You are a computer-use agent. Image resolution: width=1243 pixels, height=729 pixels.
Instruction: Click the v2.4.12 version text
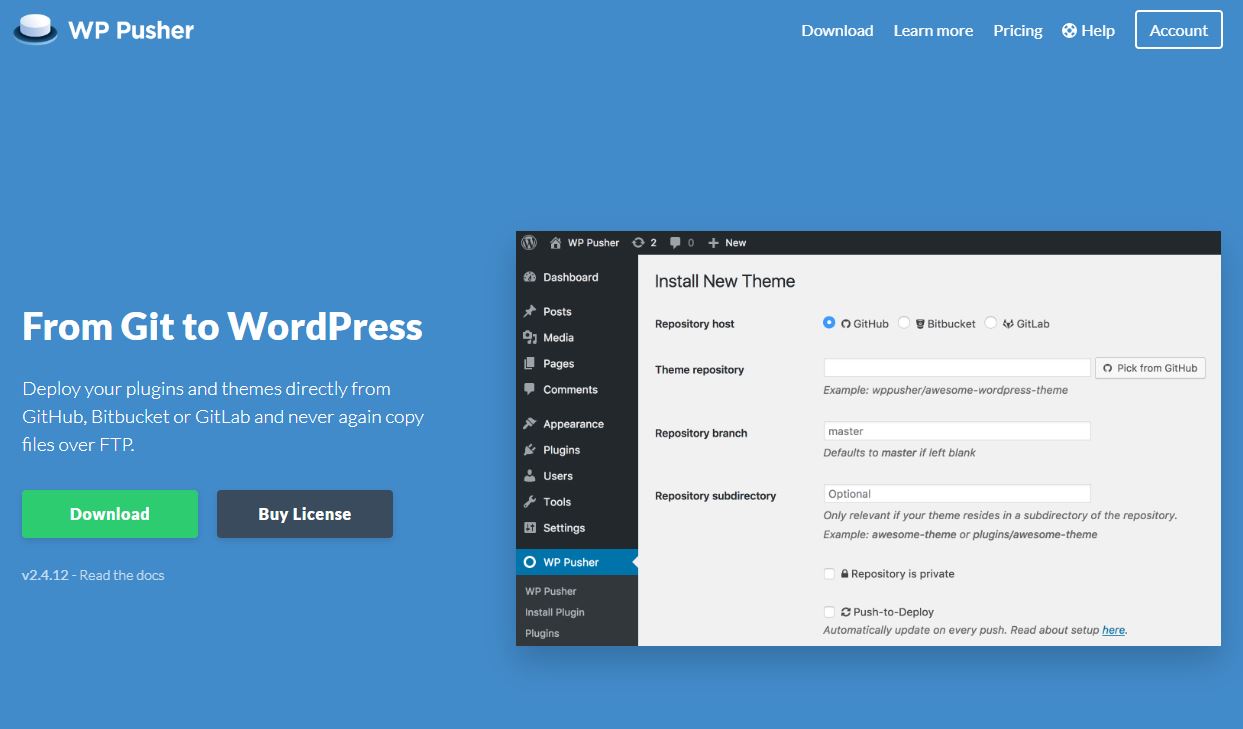click(45, 575)
